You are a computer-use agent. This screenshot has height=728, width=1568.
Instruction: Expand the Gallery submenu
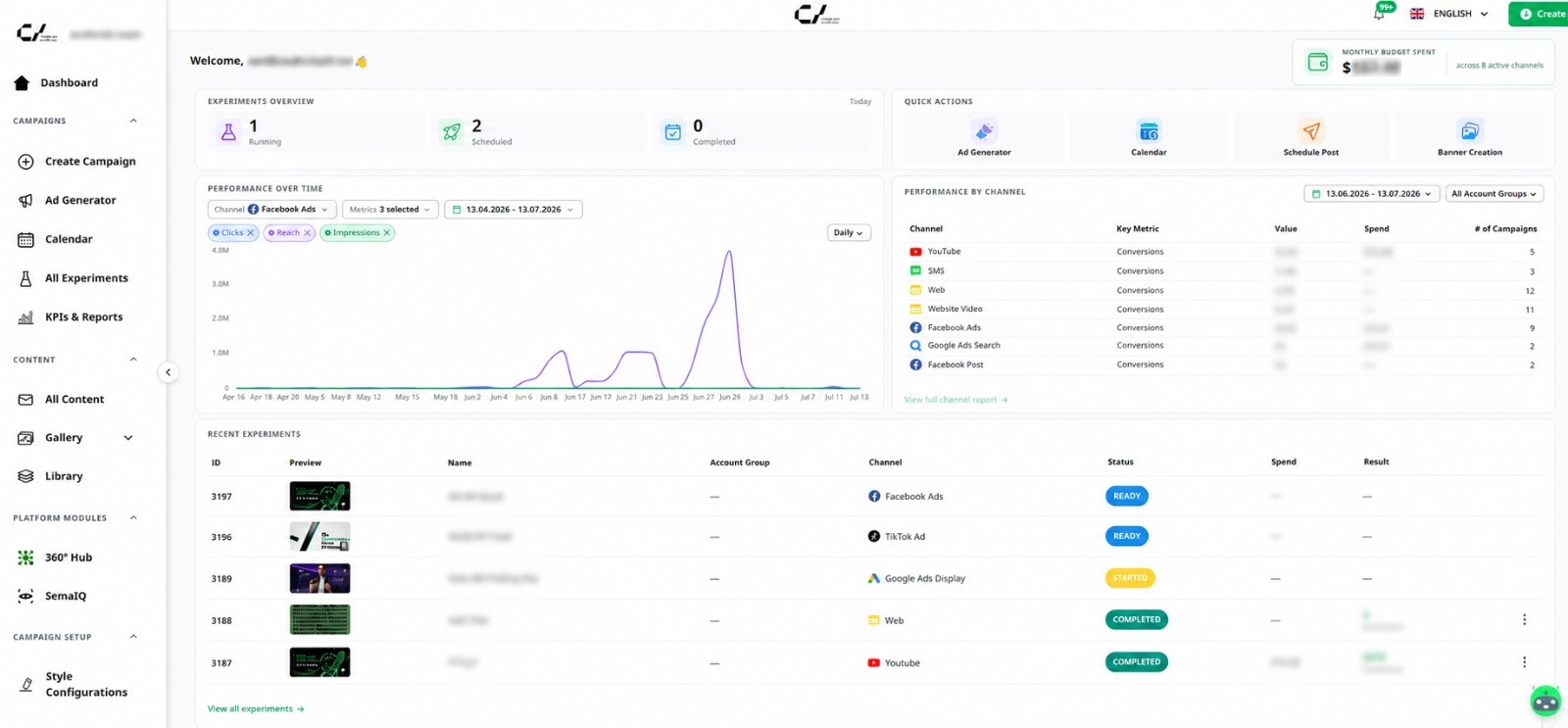[x=127, y=438]
